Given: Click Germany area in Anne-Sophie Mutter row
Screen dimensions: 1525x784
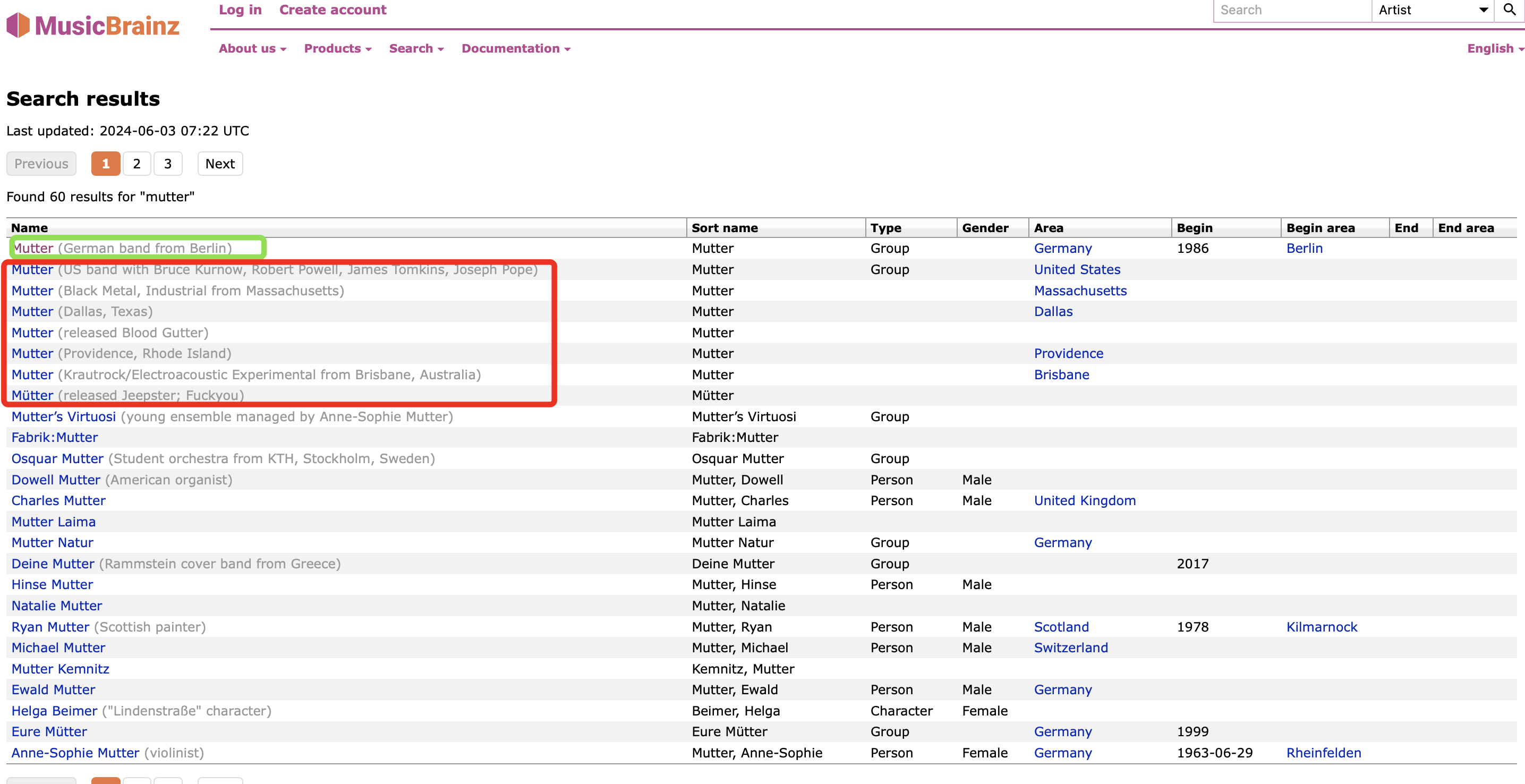Looking at the screenshot, I should [1063, 754].
